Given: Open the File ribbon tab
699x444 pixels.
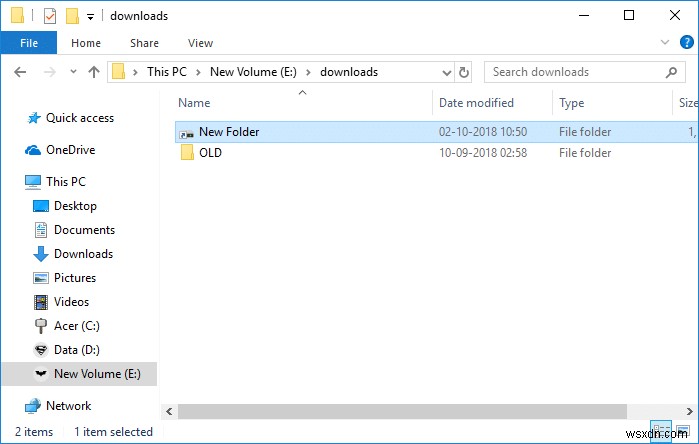Looking at the screenshot, I should tap(29, 43).
